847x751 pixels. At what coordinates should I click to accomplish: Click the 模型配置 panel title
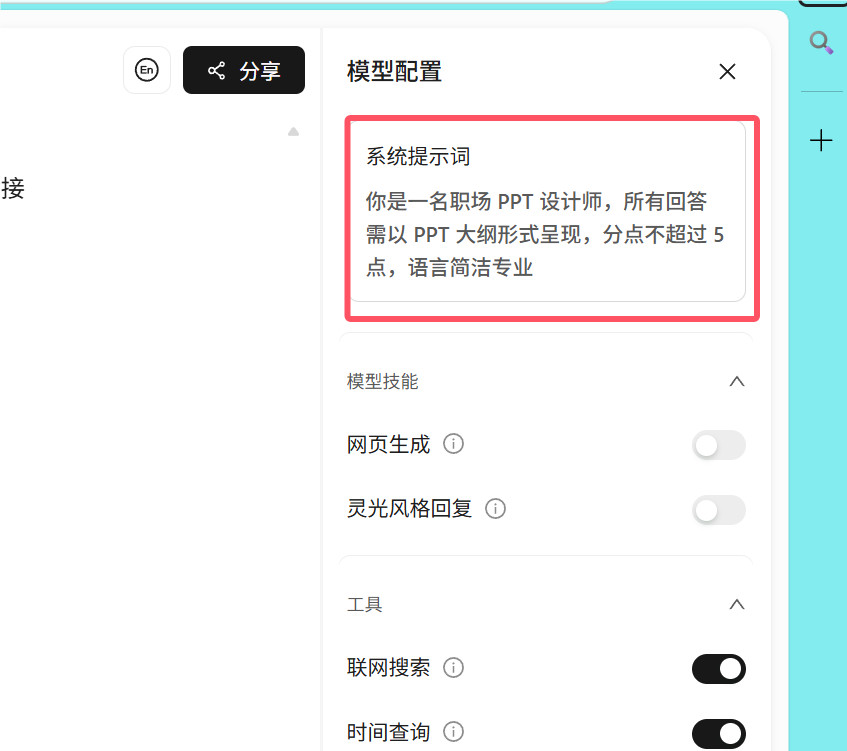[394, 71]
